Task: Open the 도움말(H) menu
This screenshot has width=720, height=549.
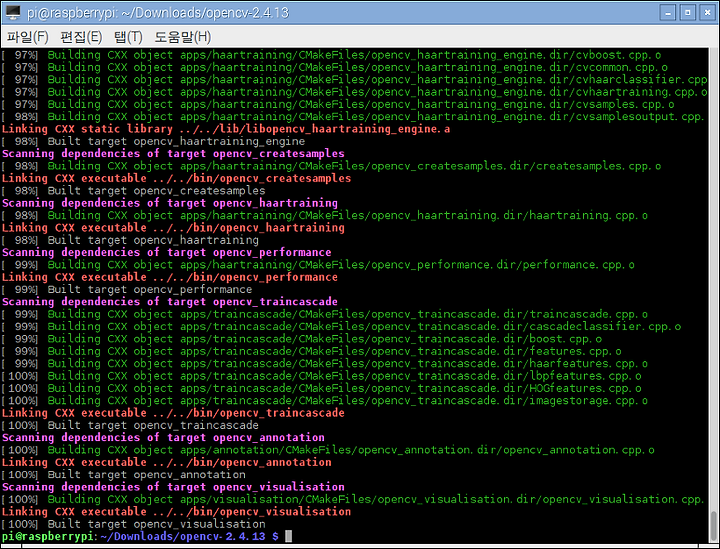Action: tap(182, 37)
